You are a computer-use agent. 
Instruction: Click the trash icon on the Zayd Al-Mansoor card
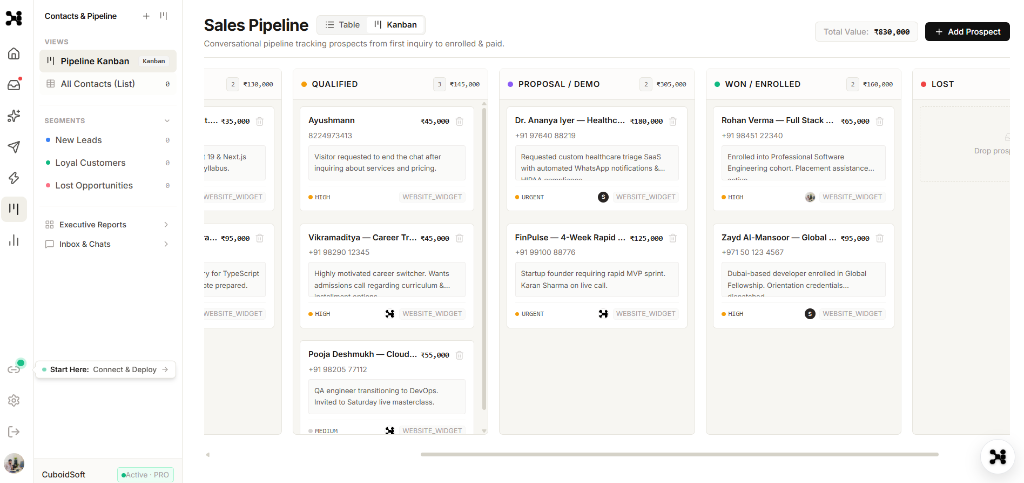click(x=880, y=238)
